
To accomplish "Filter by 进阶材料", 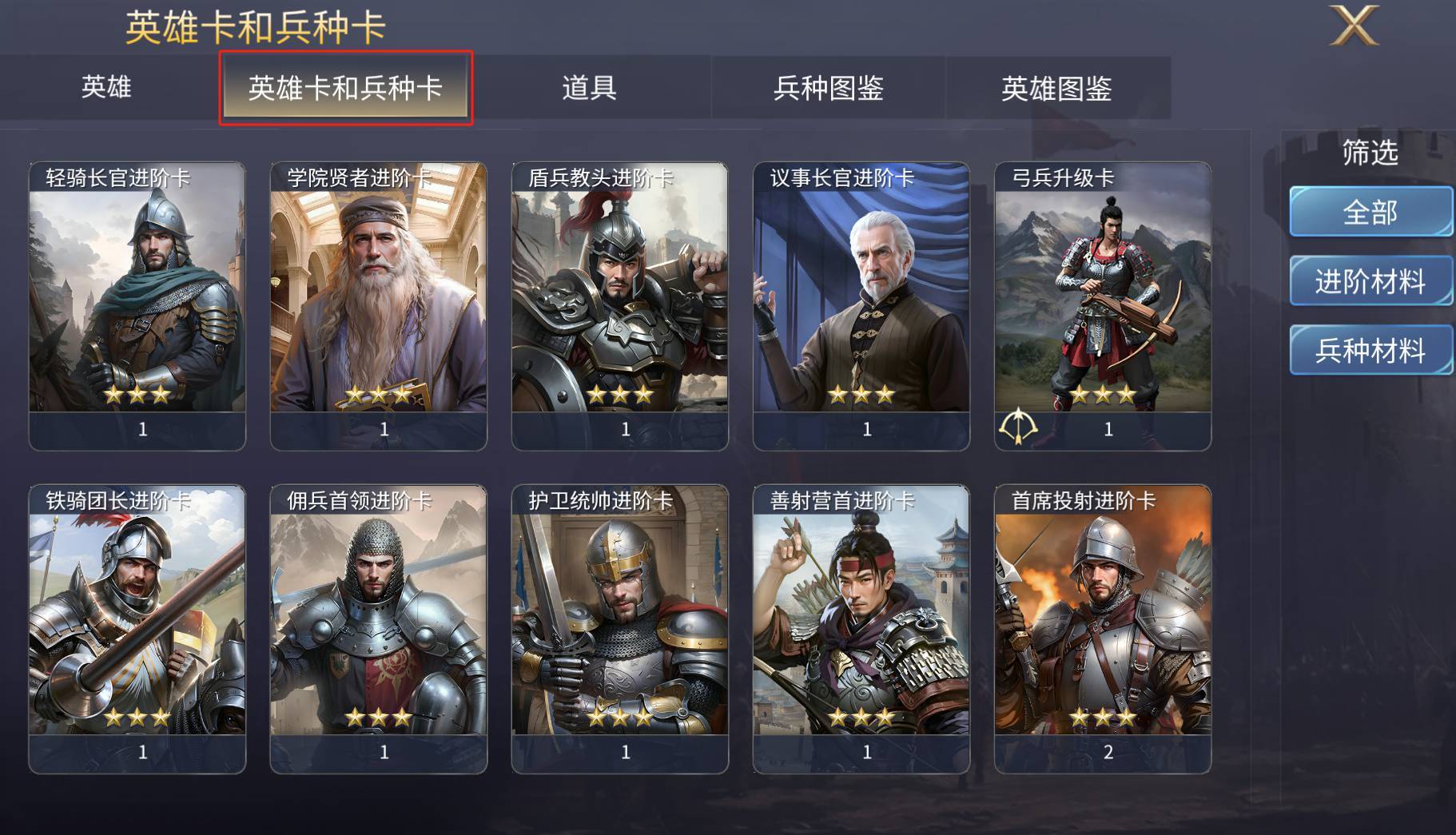I will tap(1370, 280).
